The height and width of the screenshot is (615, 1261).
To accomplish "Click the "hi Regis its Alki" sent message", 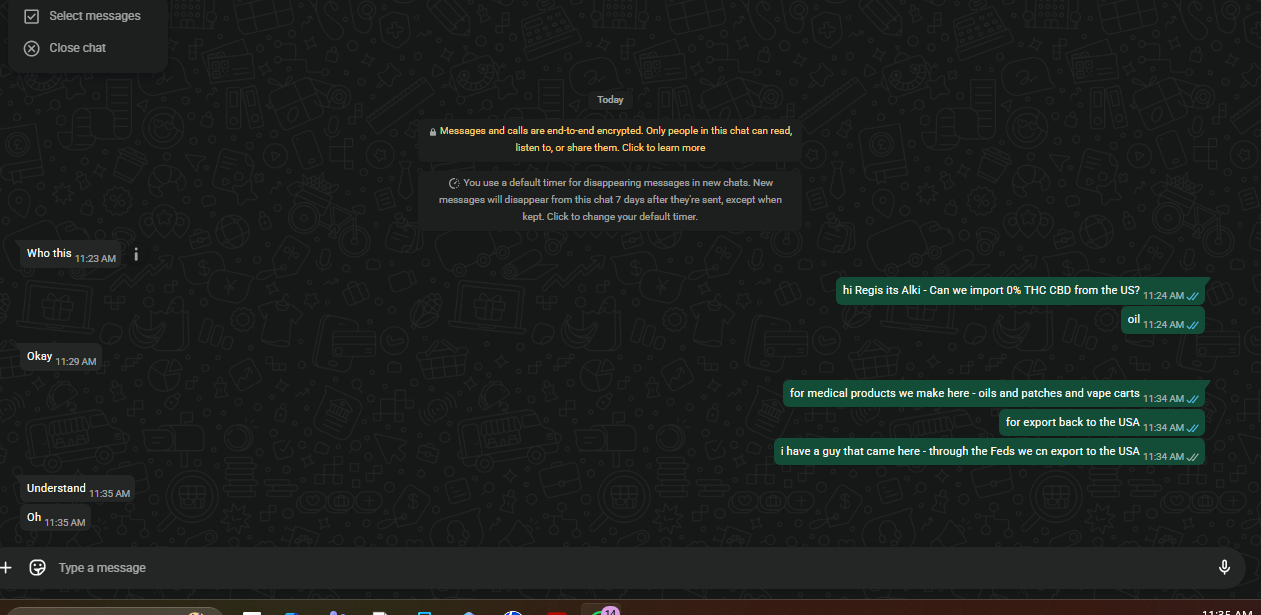I will 990,291.
